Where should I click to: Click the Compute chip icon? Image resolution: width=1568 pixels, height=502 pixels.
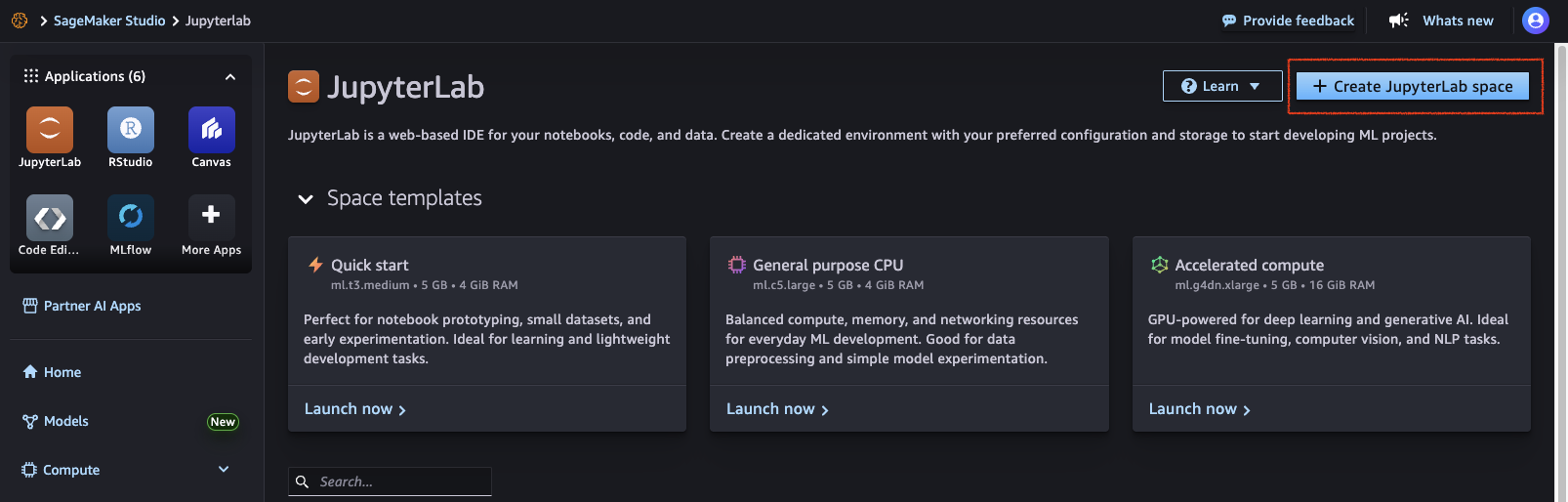[29, 470]
